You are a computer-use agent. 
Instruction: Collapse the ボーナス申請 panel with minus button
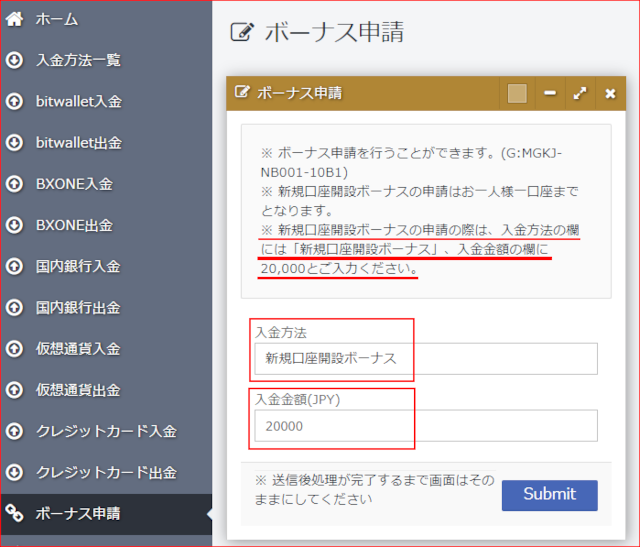click(550, 94)
